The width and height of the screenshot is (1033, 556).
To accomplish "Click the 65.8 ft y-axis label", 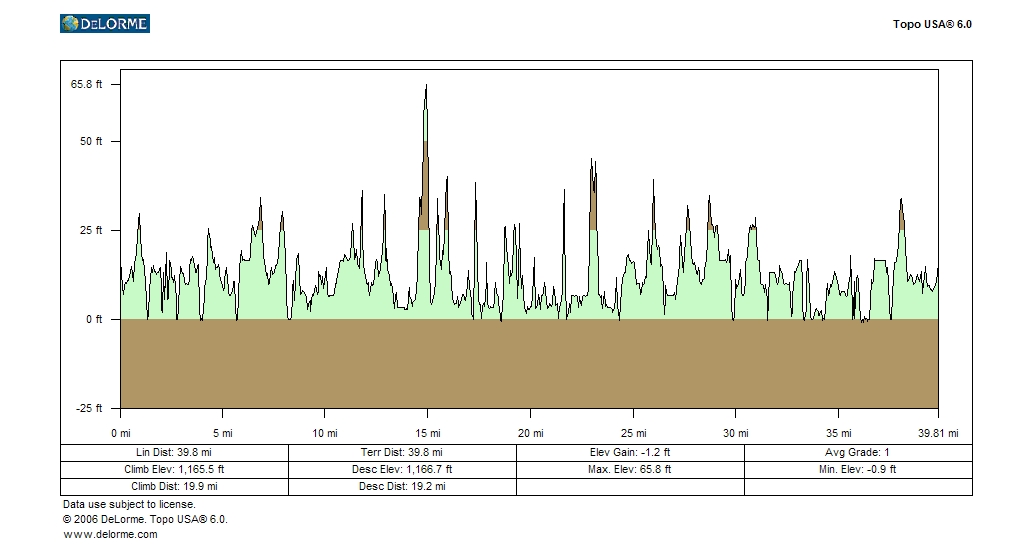I will coord(87,84).
